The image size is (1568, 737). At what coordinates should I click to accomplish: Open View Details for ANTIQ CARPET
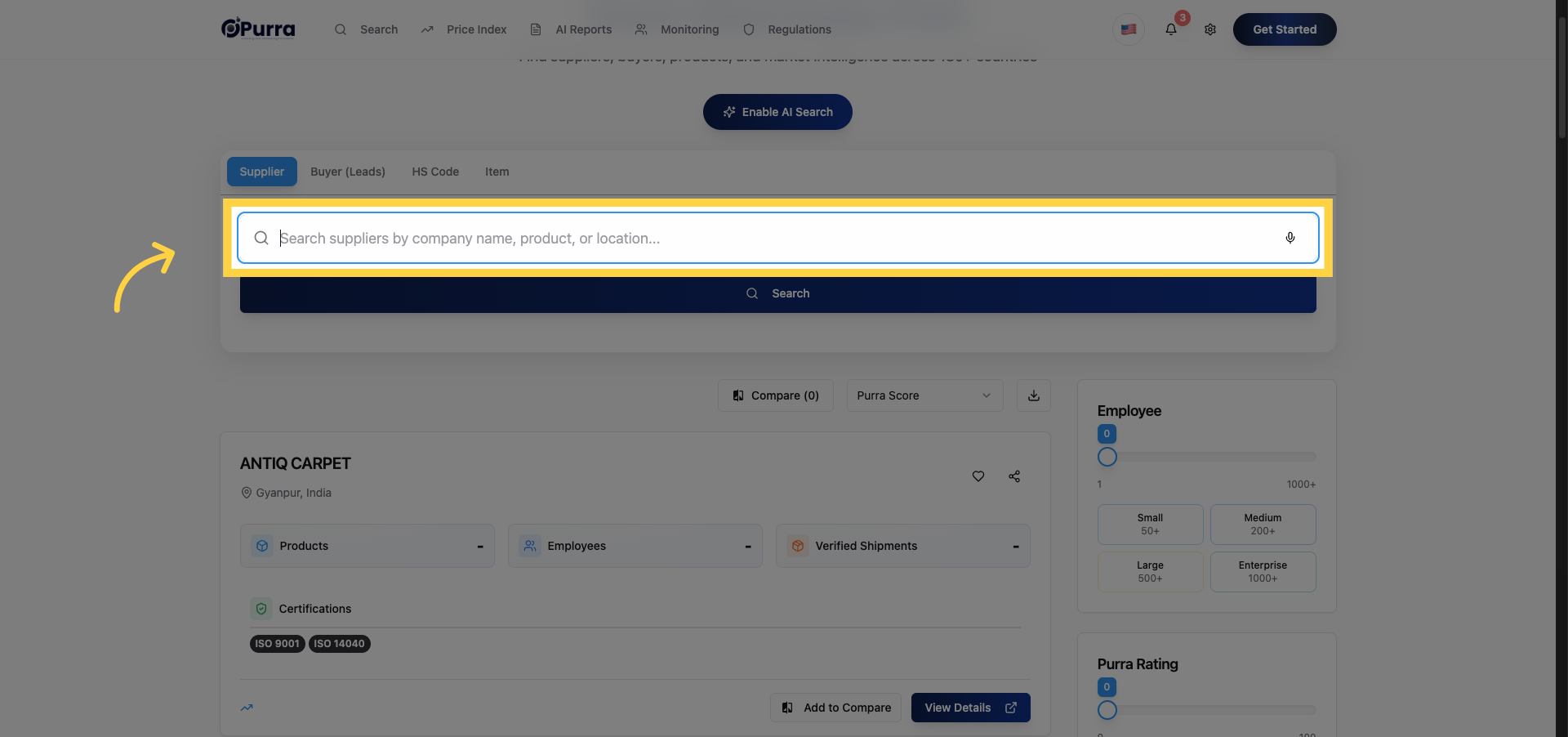[971, 708]
